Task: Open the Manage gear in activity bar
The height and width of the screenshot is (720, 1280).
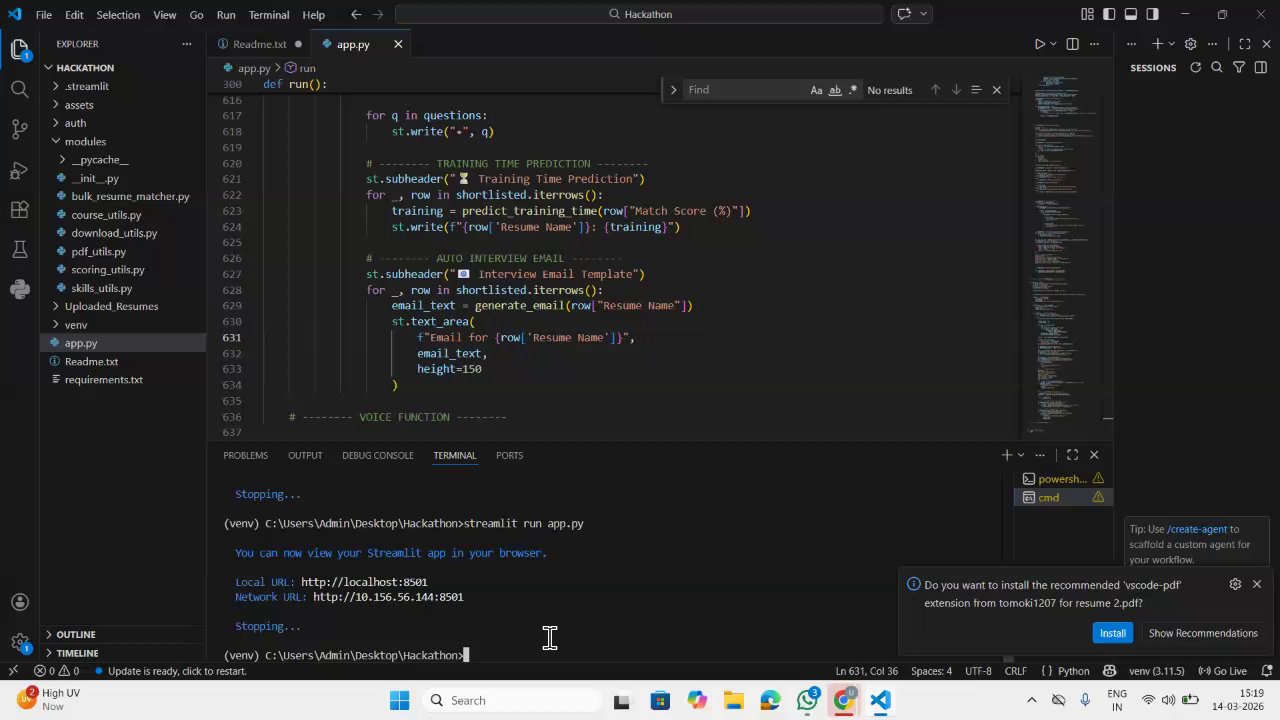Action: (19, 642)
